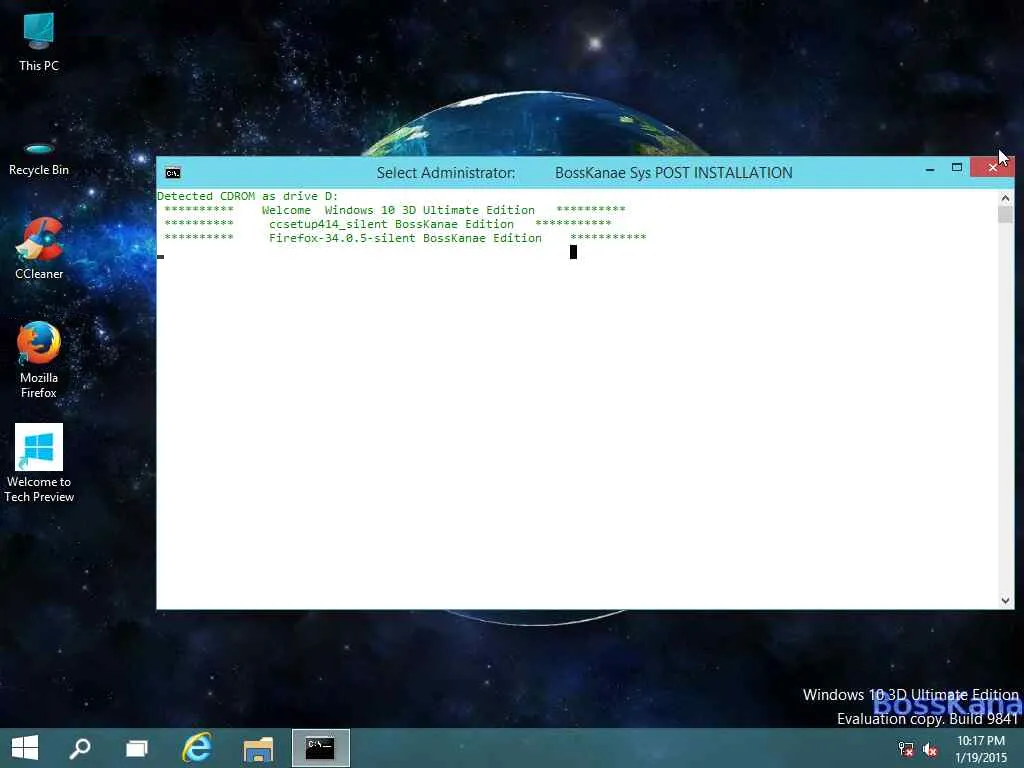1024x768 pixels.
Task: Click the 'Detected CDROM as drive D:' line
Action: coord(248,196)
